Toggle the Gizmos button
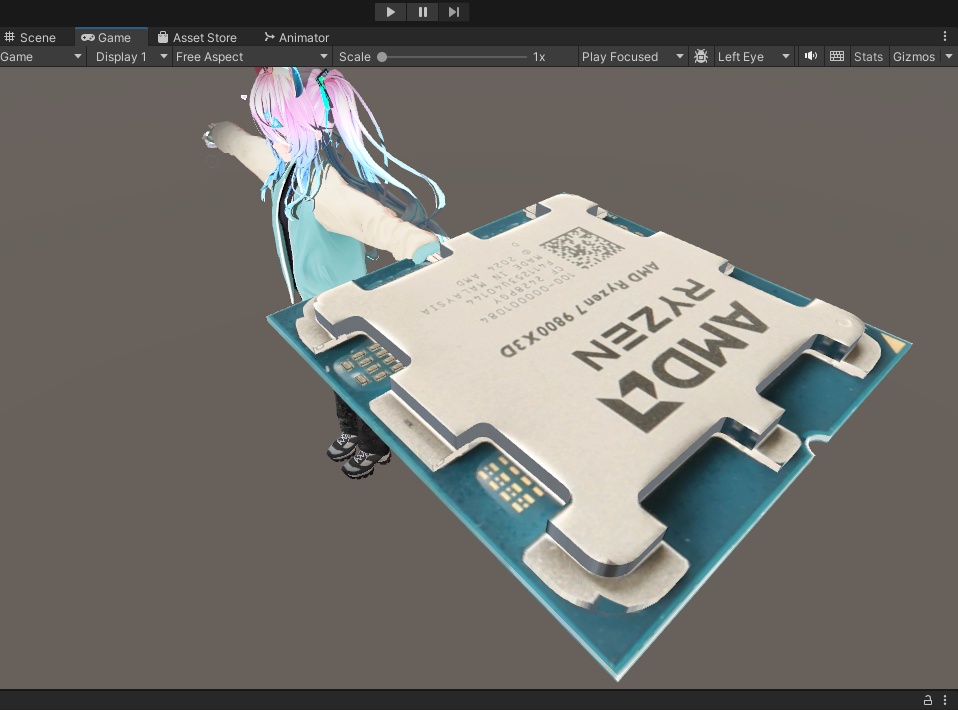The height and width of the screenshot is (710, 958). pos(914,57)
